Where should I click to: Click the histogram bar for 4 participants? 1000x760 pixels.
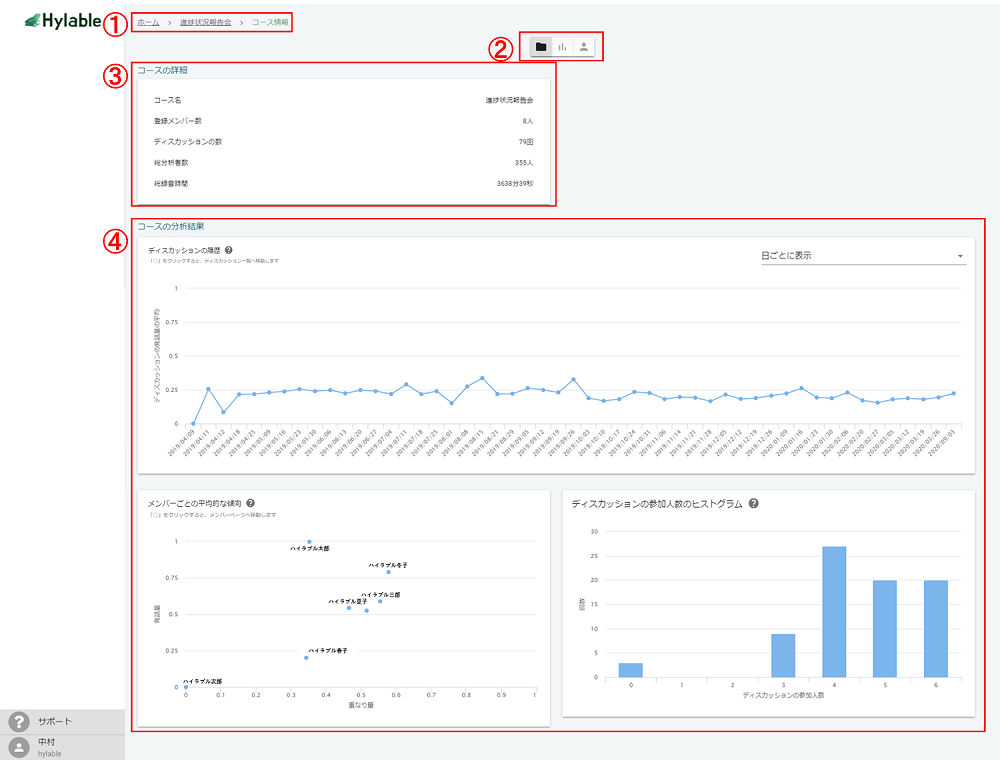(833, 612)
